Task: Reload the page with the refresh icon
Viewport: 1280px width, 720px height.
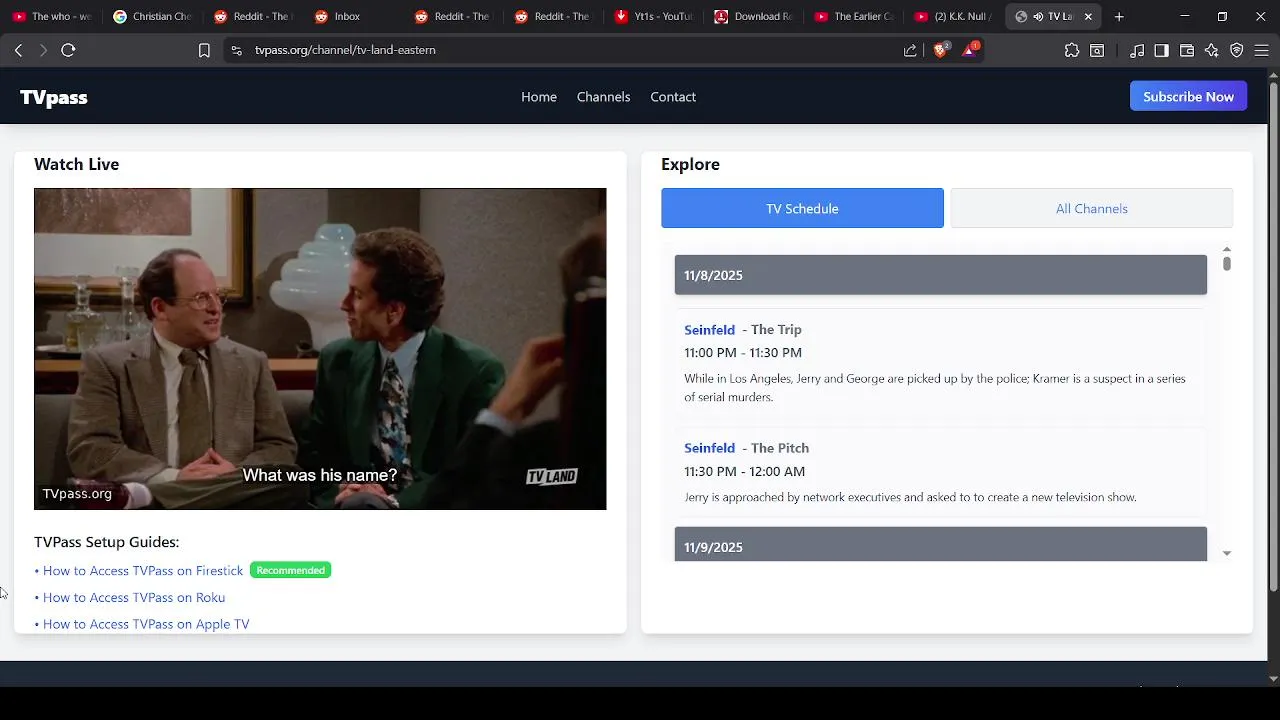Action: (68, 50)
